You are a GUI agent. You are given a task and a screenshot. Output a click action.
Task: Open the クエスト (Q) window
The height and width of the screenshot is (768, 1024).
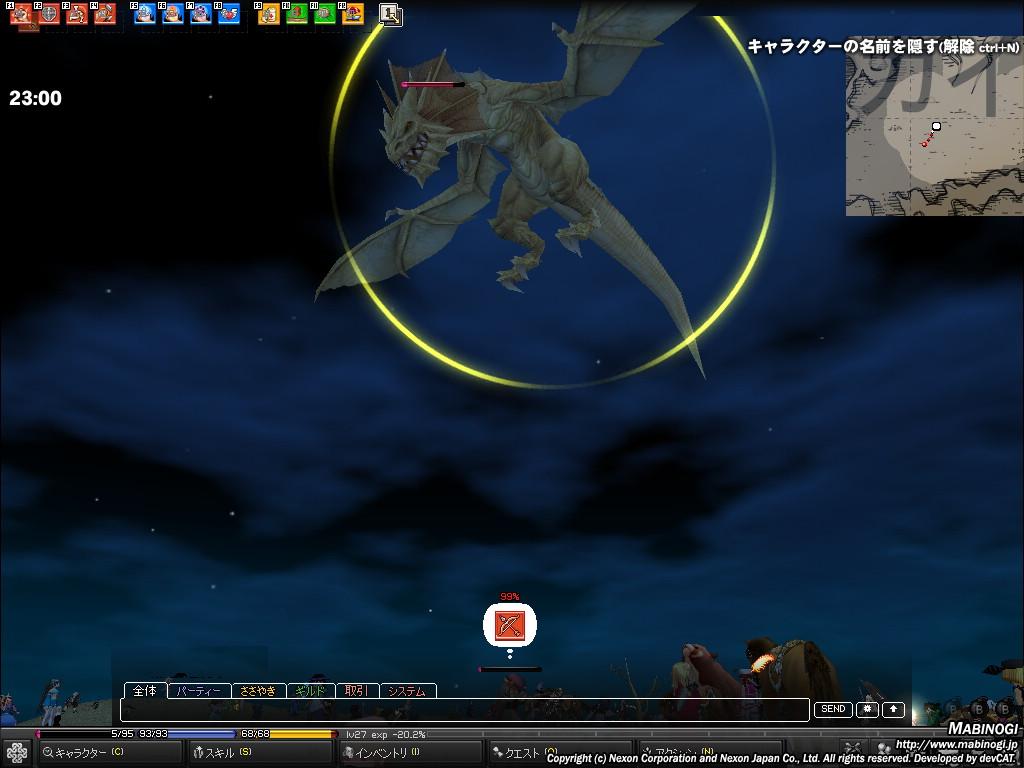560,752
